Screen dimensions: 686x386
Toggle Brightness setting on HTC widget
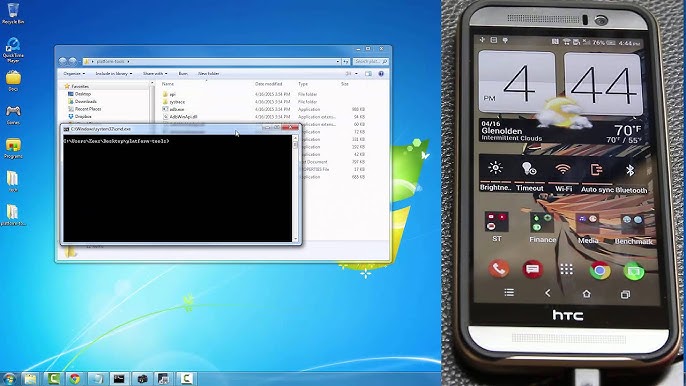pyautogui.click(x=495, y=175)
